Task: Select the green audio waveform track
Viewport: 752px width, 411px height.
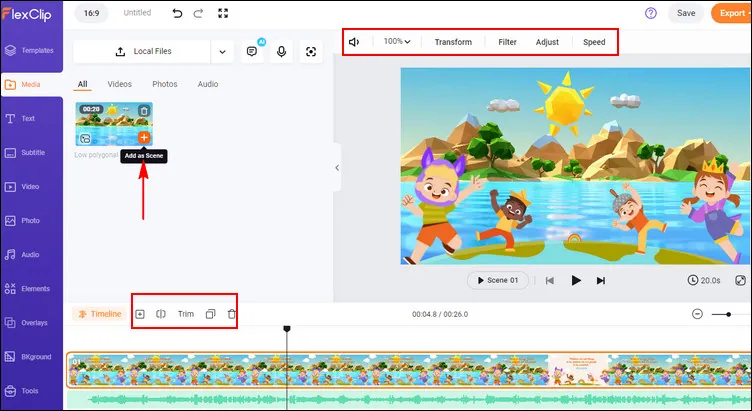Action: 409,399
